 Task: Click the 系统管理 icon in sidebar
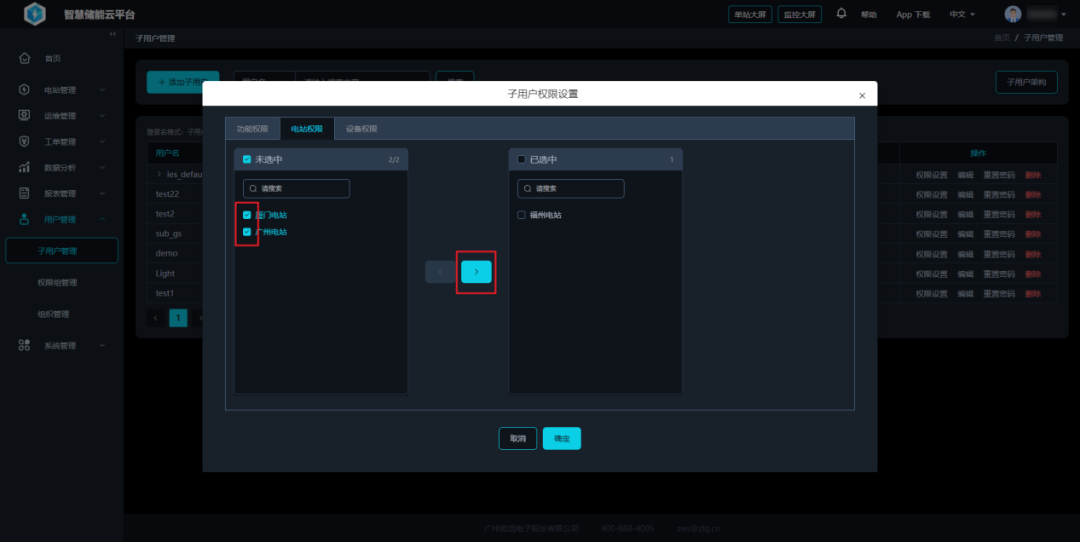[25, 345]
